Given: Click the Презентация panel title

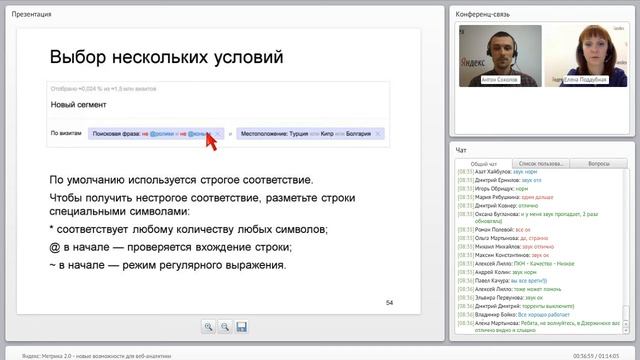Looking at the screenshot, I should click(x=31, y=14).
